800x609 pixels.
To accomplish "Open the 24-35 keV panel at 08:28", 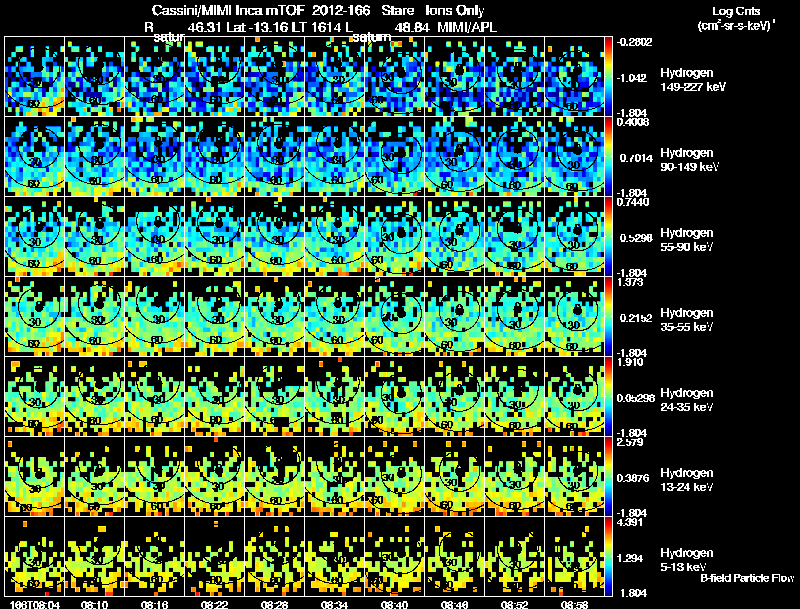I will pos(274,397).
